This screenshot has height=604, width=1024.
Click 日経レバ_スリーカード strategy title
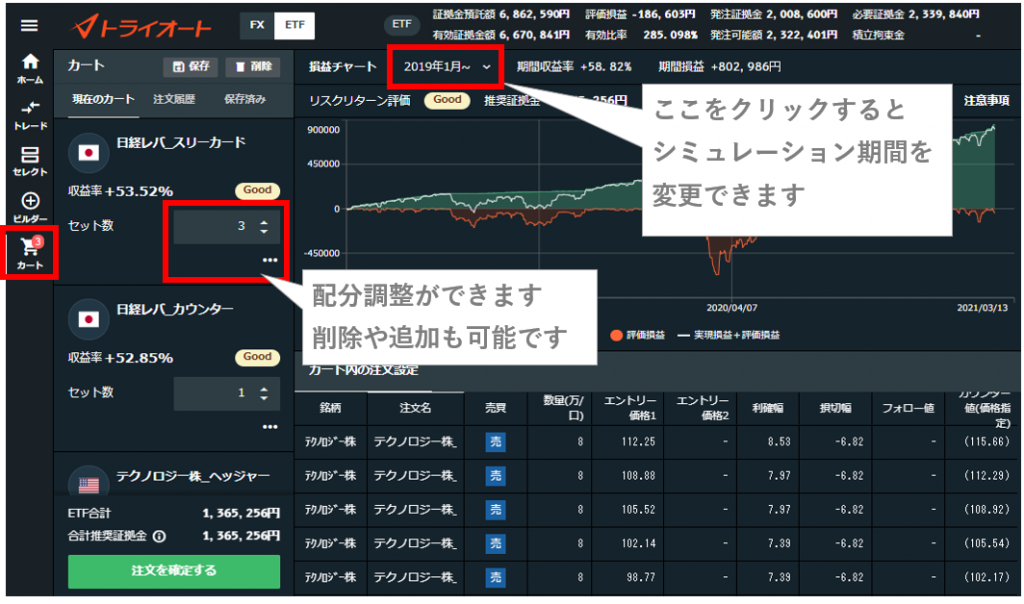[x=181, y=142]
